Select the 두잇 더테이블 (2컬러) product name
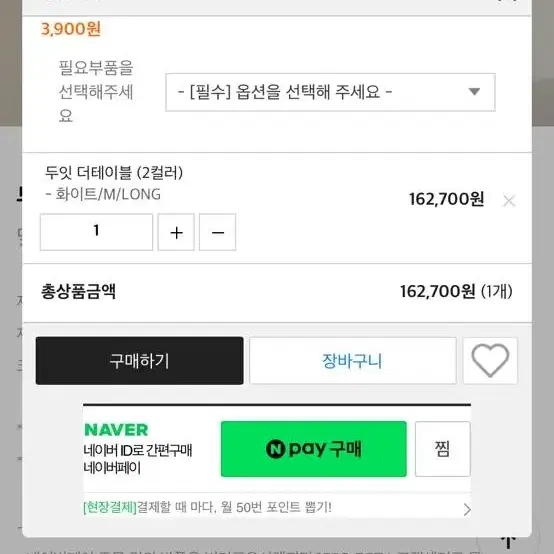554x554 pixels. [114, 173]
